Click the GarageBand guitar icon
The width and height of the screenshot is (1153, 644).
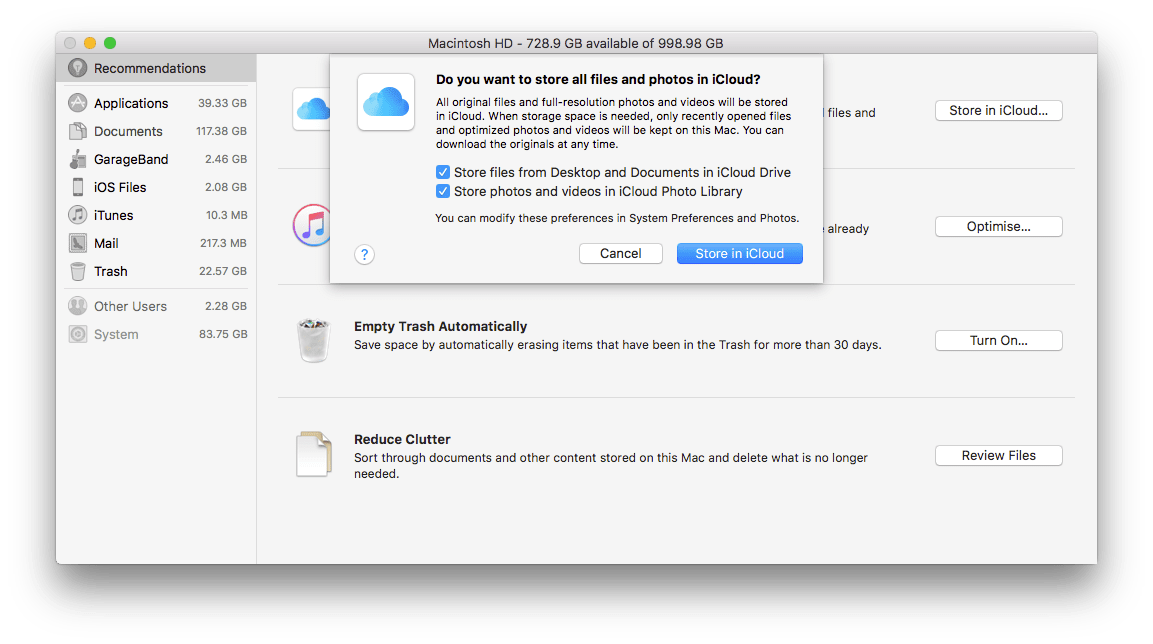pos(77,159)
